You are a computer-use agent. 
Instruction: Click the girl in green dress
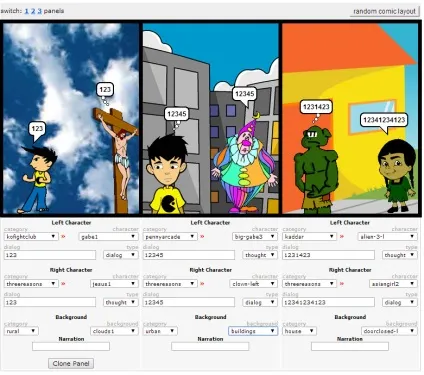[x=397, y=176]
